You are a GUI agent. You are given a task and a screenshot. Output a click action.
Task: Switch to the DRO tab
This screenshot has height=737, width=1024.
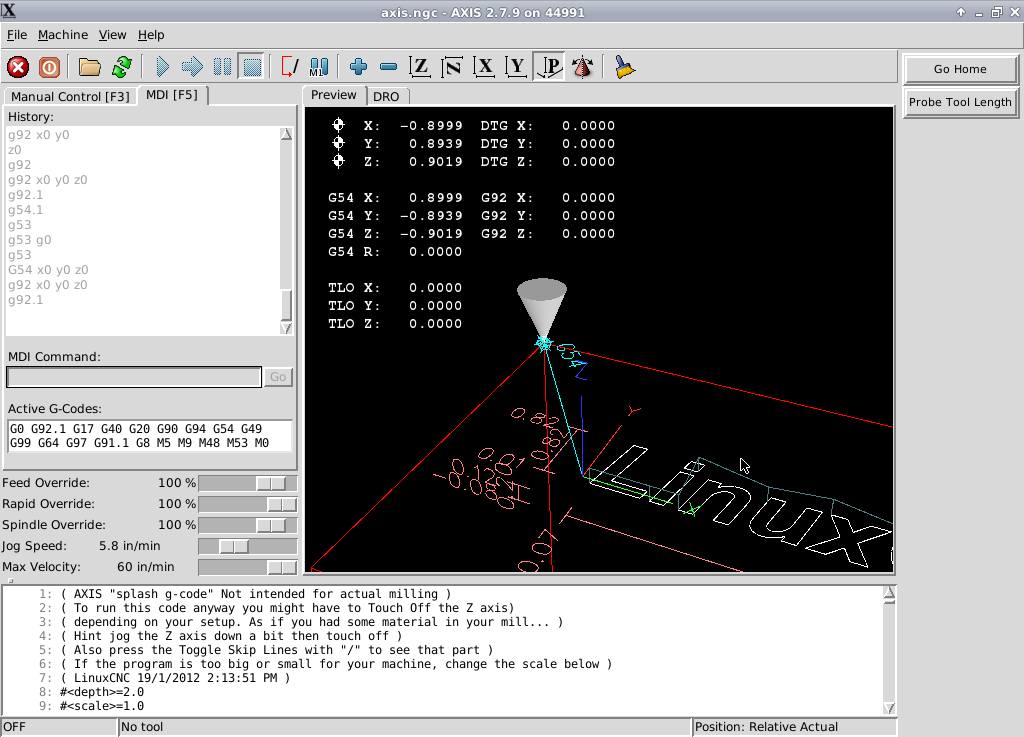point(387,97)
